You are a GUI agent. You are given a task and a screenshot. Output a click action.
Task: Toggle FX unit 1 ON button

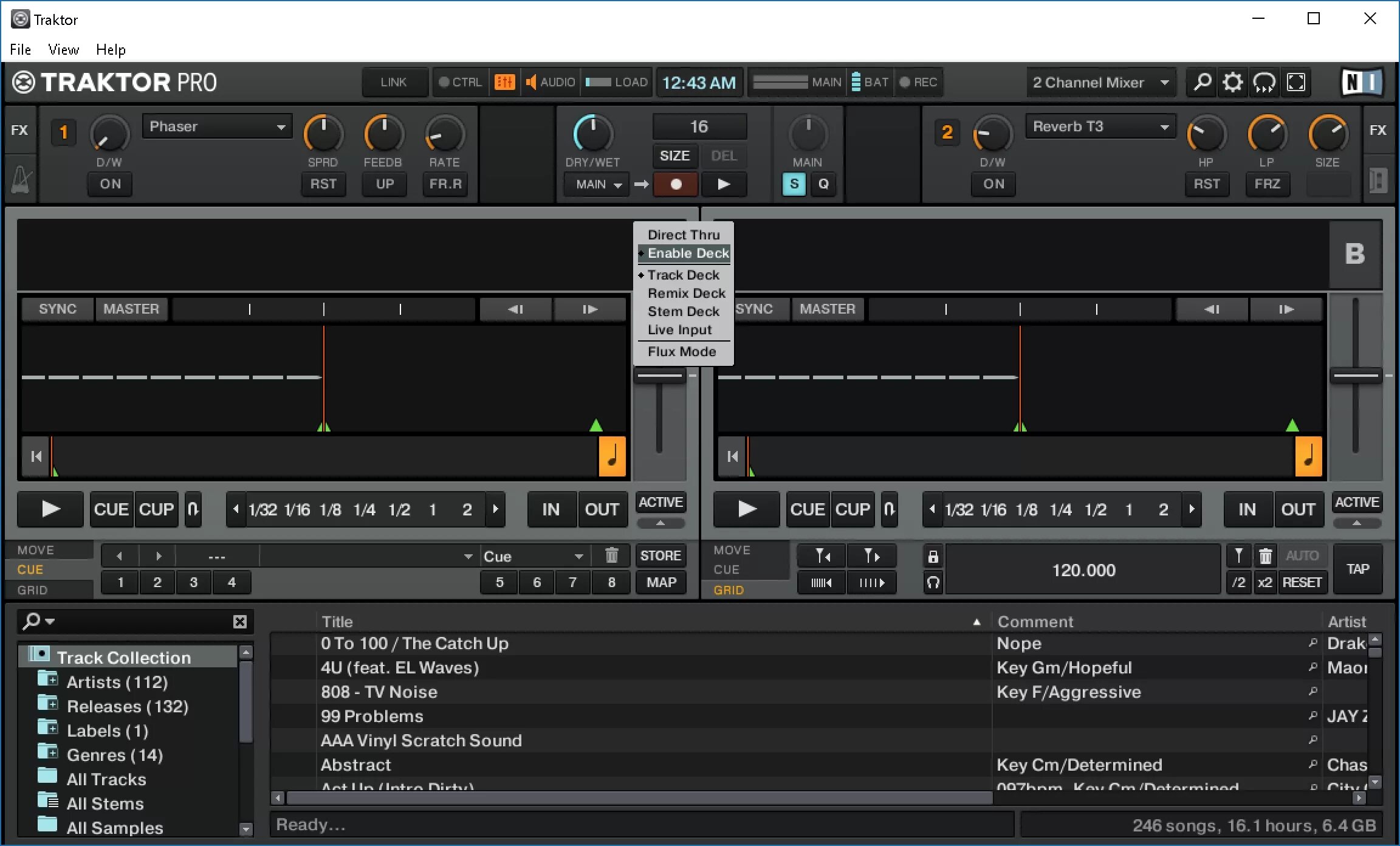point(110,184)
